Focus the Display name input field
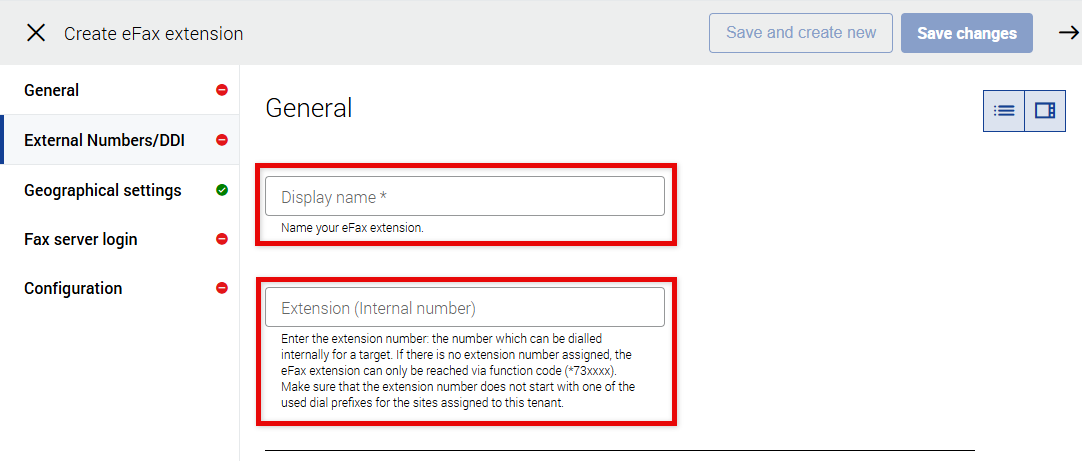 (464, 197)
